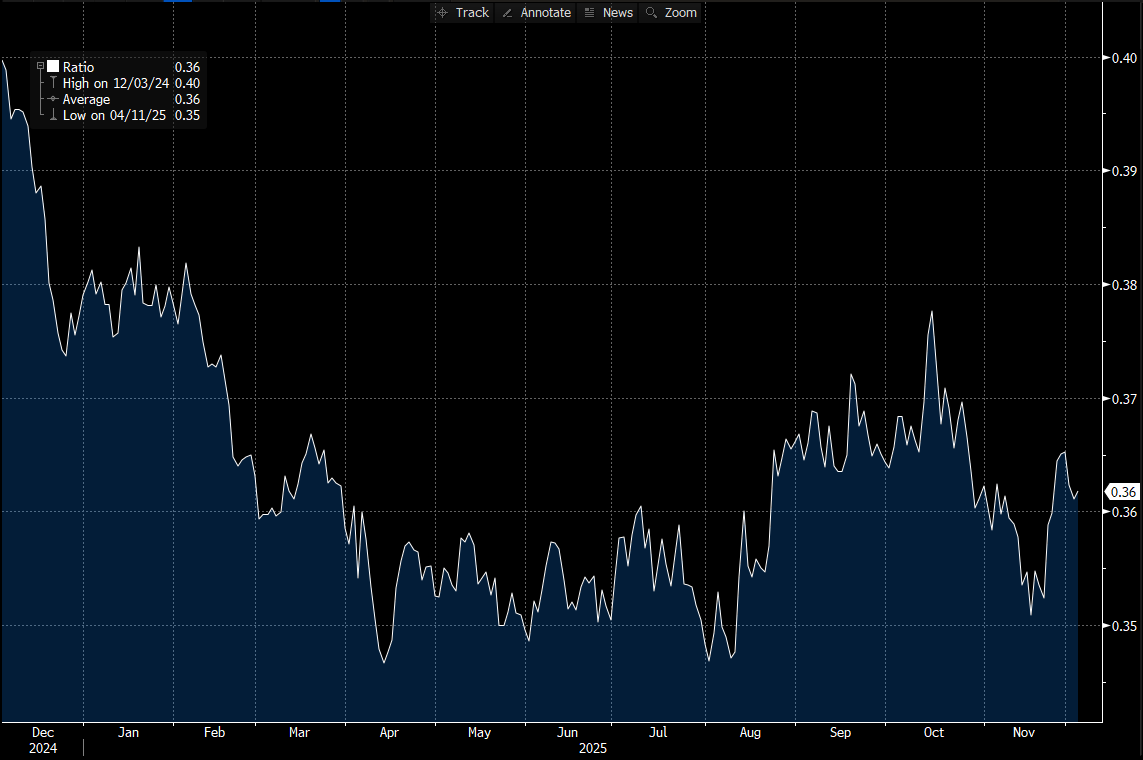
Task: Click the 0.40 y-axis label
Action: 1124,58
